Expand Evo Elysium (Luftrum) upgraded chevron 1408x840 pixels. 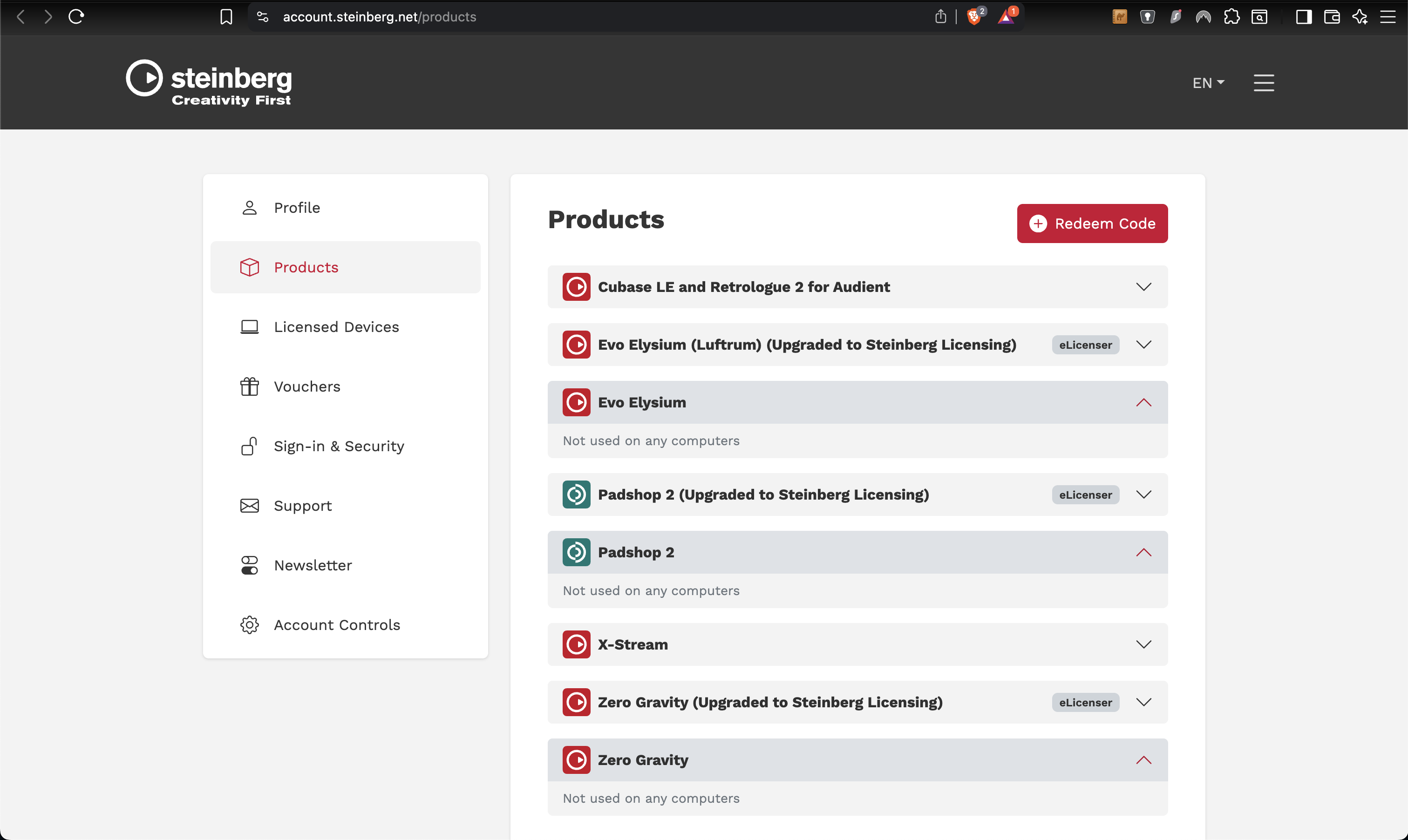click(1143, 345)
